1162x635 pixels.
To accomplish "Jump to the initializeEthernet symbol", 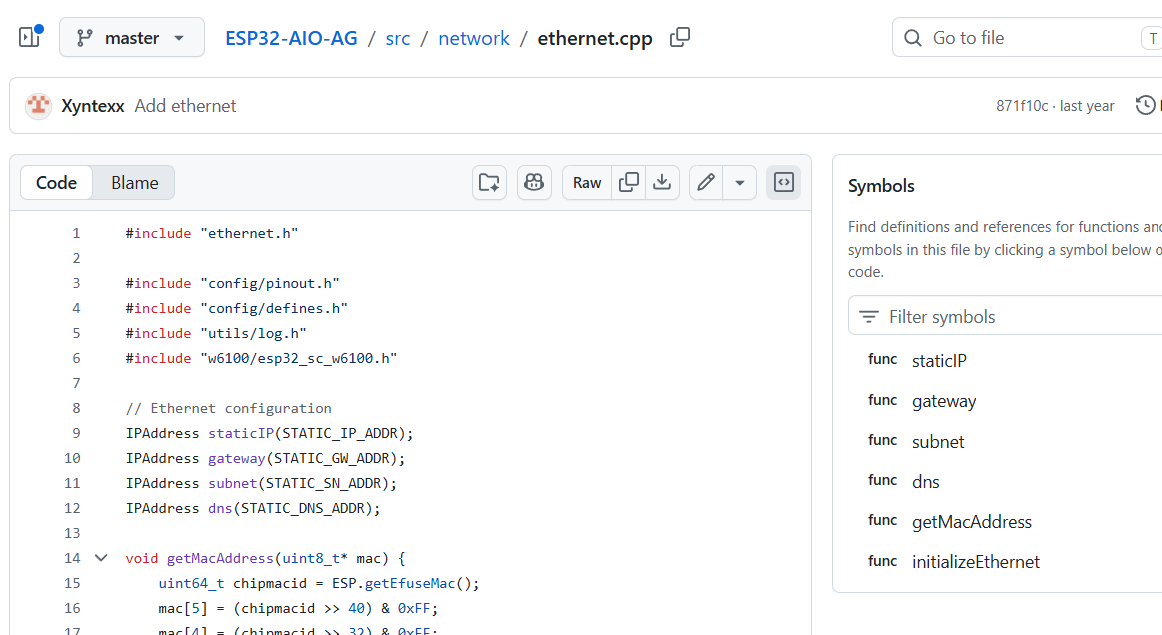I will [x=975, y=562].
